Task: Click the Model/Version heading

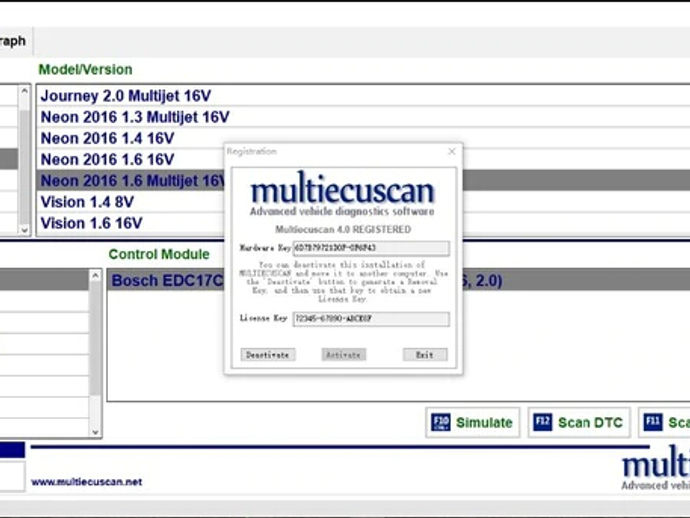Action: 85,70
